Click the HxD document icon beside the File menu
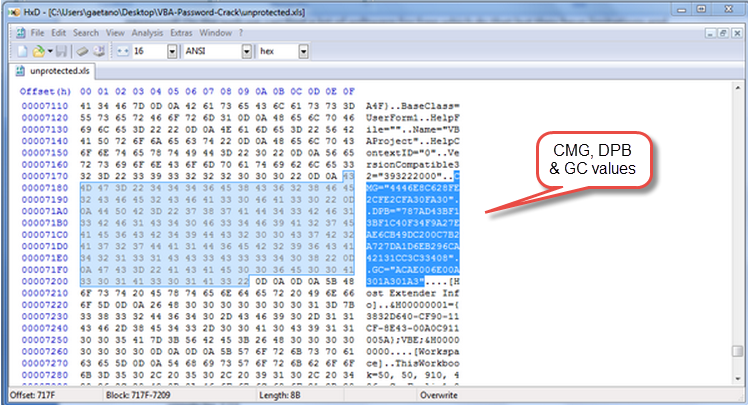 tap(21, 33)
